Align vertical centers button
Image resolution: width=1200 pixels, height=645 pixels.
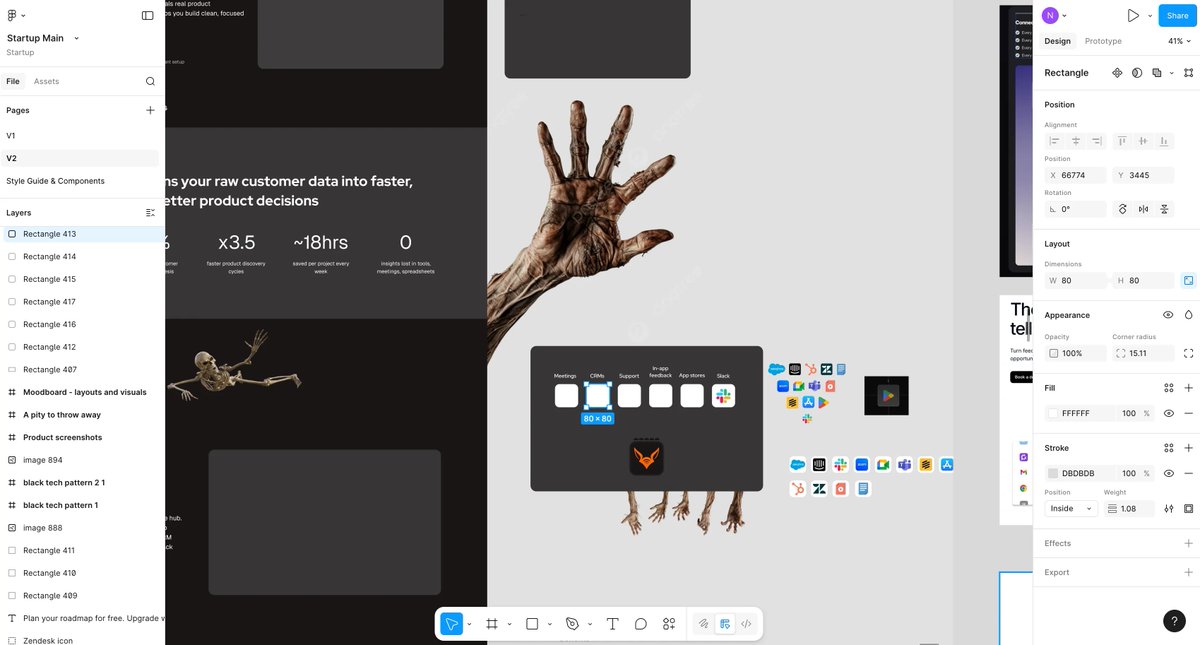(1144, 142)
